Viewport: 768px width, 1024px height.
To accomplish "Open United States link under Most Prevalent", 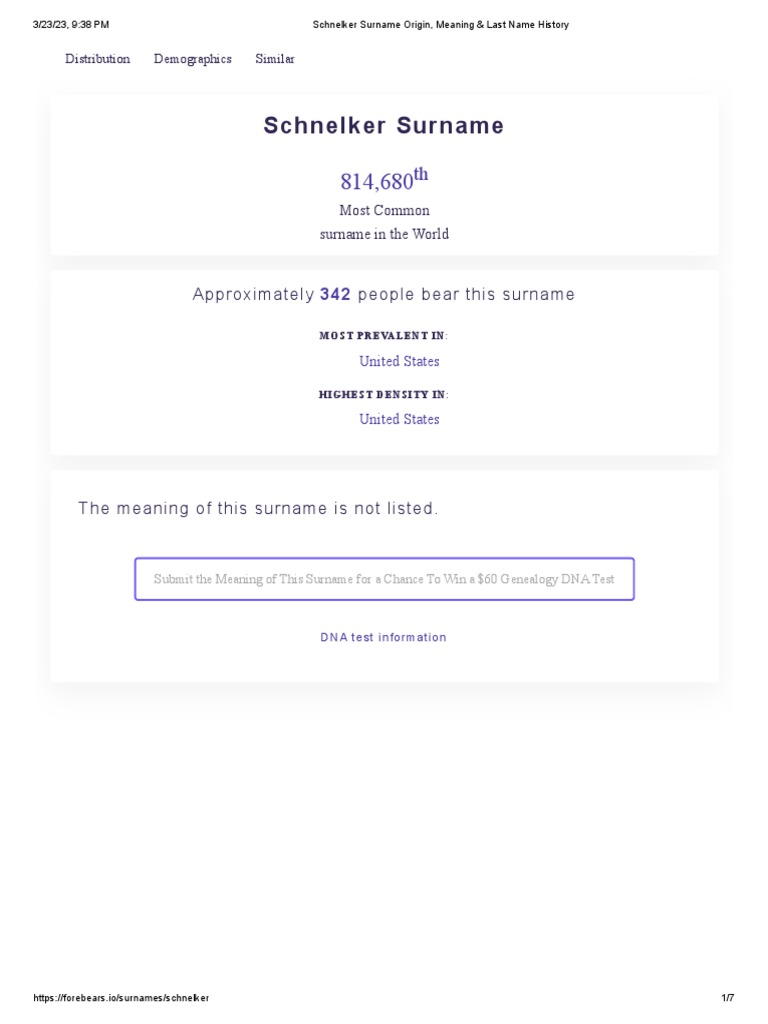I will click(399, 361).
